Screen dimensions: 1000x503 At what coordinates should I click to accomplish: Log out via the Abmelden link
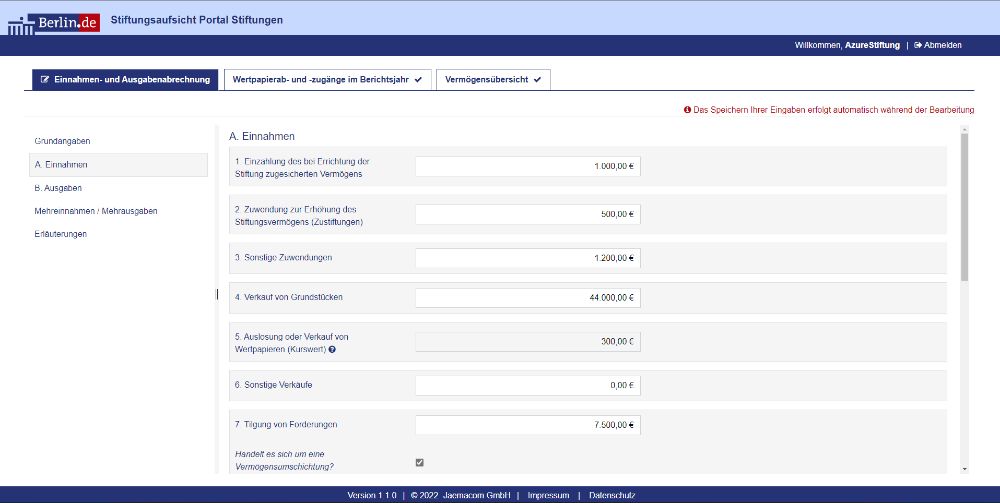937,45
